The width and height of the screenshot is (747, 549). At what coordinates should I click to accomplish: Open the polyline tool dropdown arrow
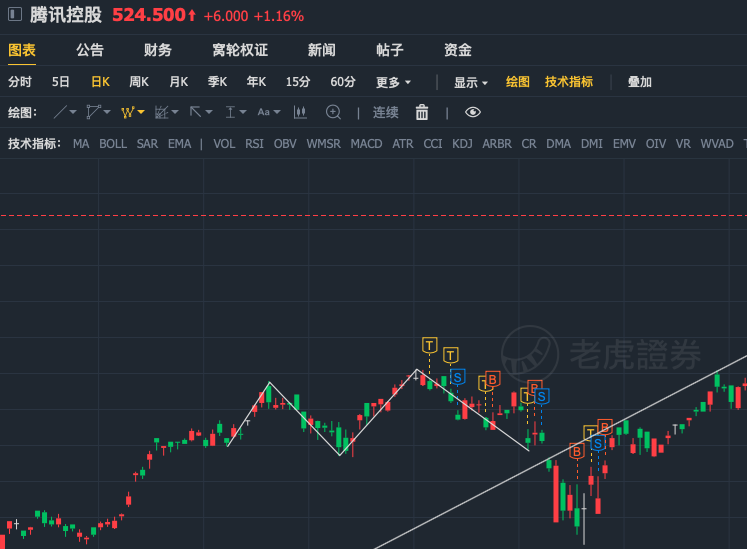pos(107,112)
